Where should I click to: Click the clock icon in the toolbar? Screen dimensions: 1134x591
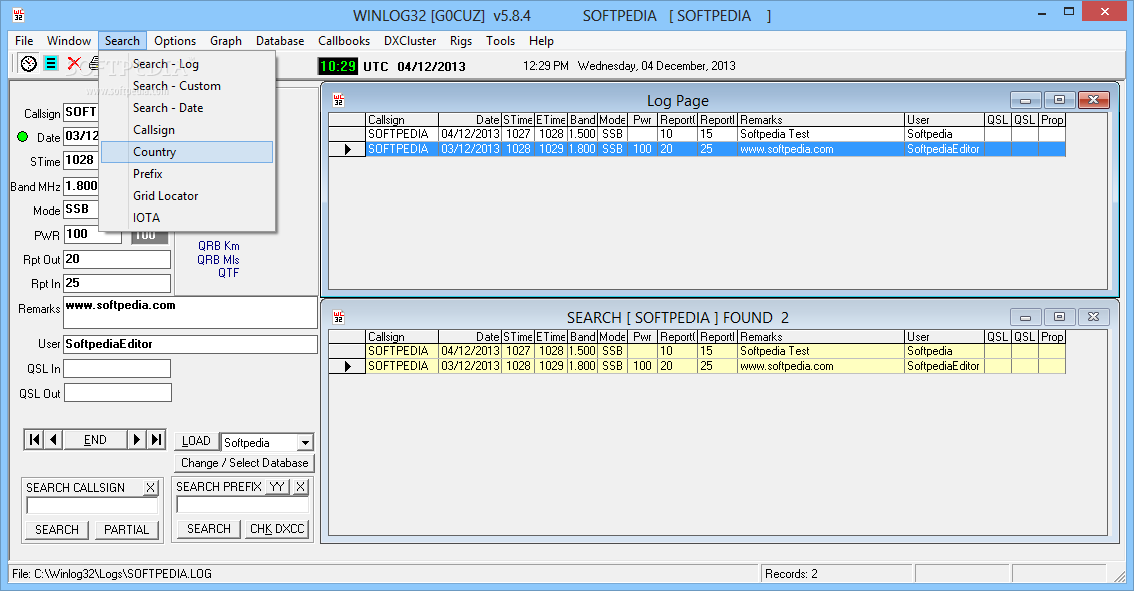click(x=28, y=64)
